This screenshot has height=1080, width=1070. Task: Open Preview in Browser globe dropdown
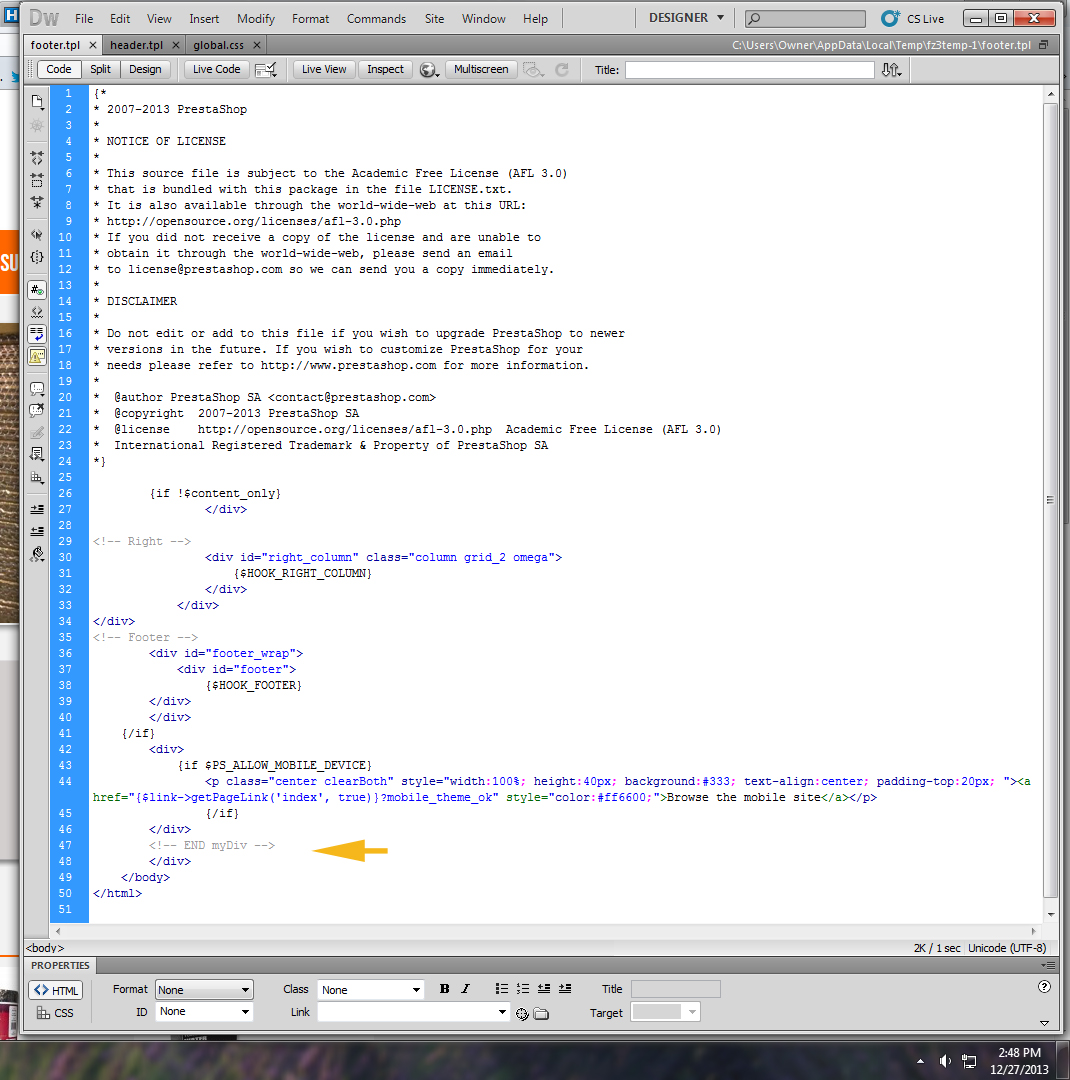point(429,70)
